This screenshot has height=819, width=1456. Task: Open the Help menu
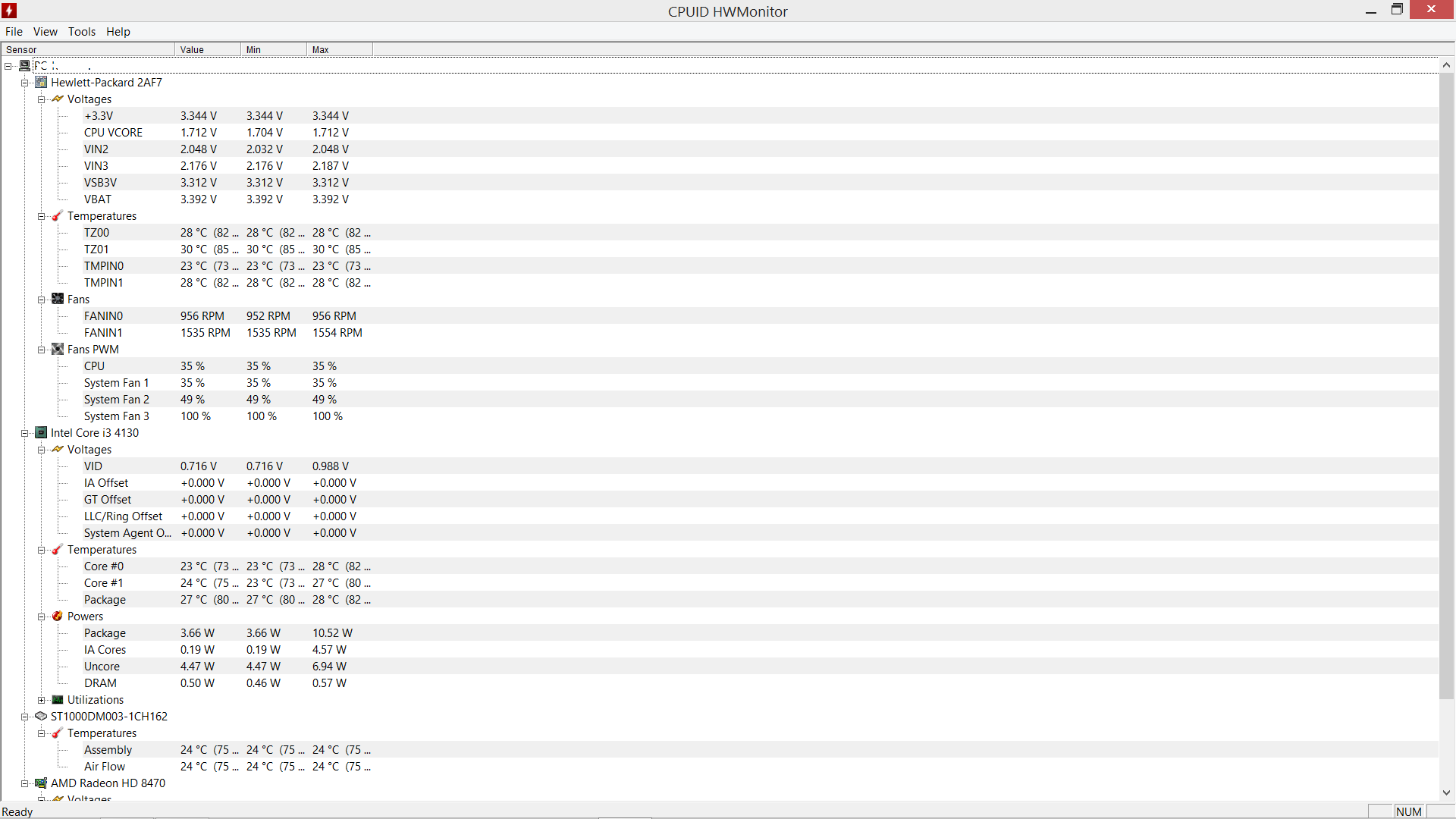pyautogui.click(x=118, y=31)
